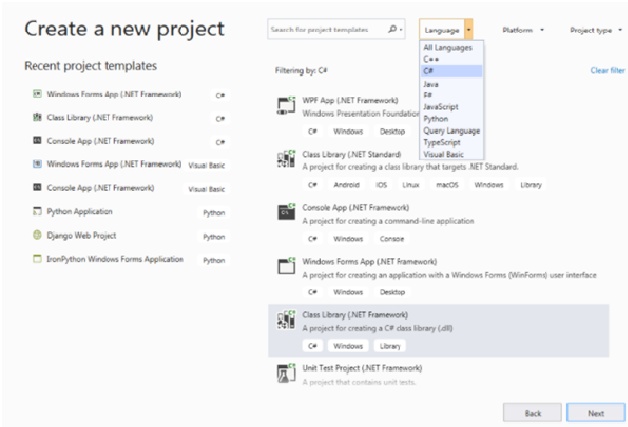The height and width of the screenshot is (427, 628).
Task: Choose Visual Basic from the language list
Action: click(443, 155)
